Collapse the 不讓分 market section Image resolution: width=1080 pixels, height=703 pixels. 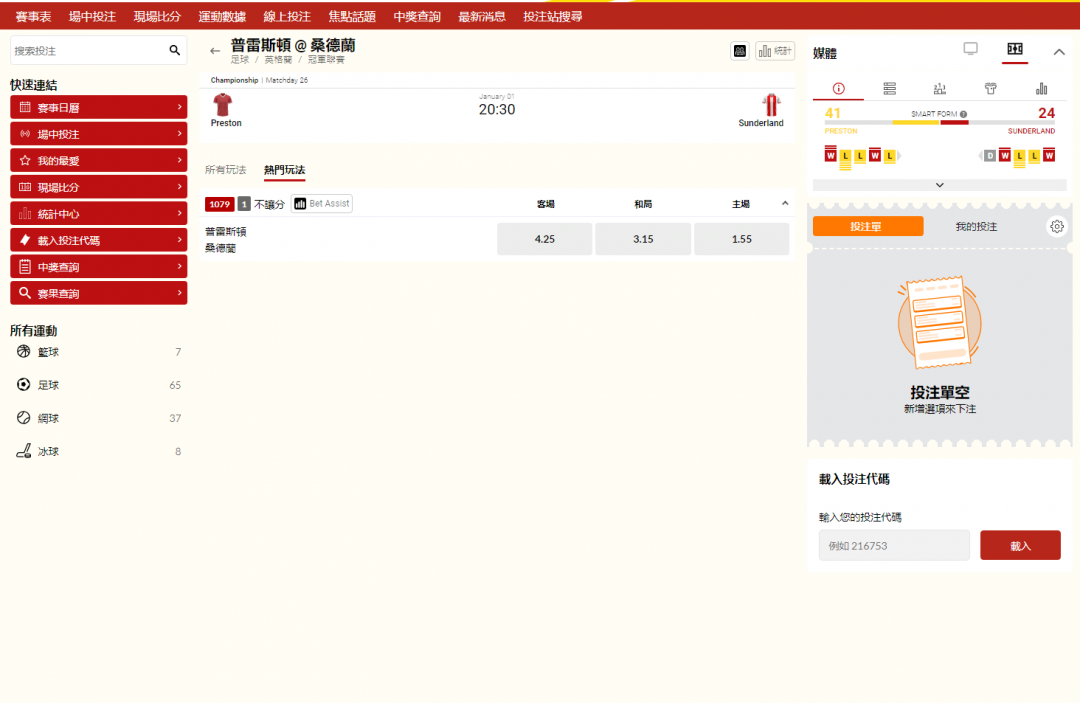pos(784,204)
